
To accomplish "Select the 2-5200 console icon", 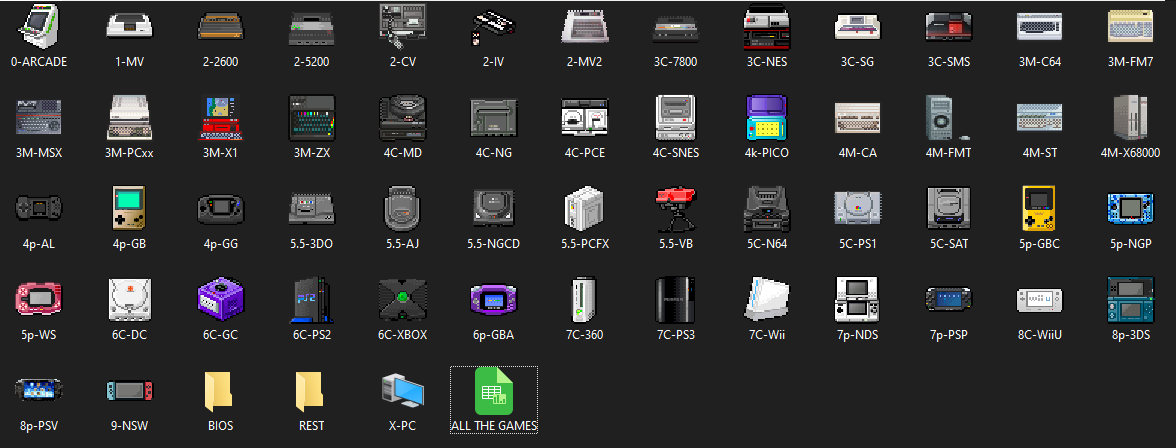I will 311,28.
